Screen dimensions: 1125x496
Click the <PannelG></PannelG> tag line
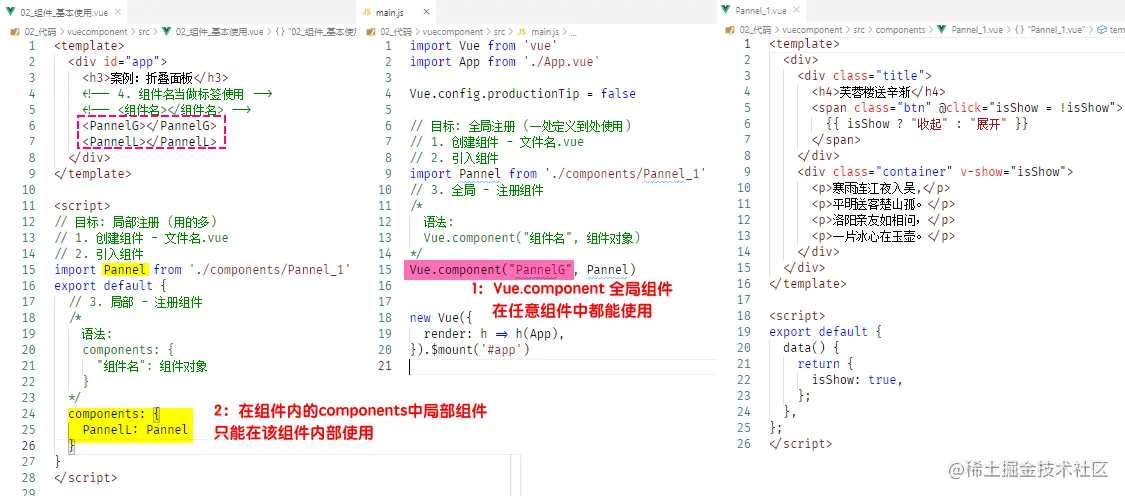click(x=149, y=125)
